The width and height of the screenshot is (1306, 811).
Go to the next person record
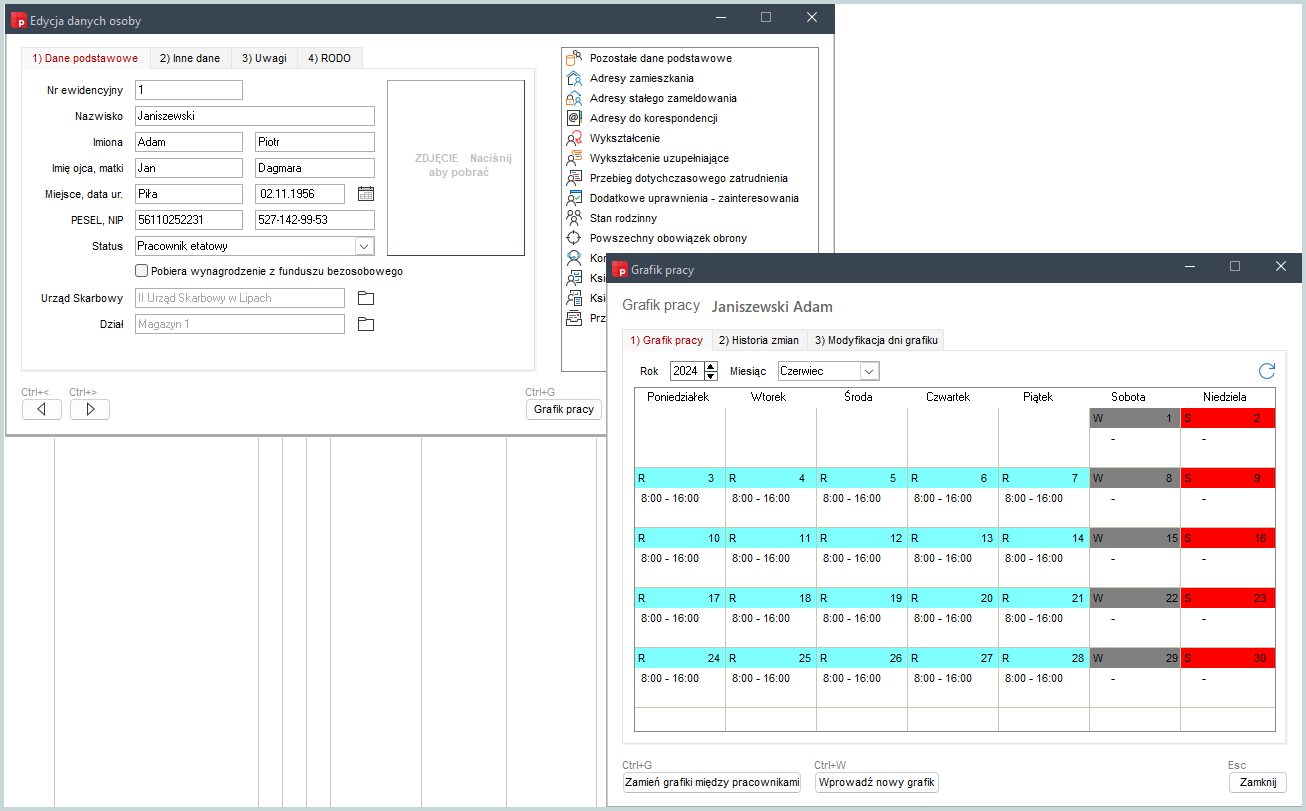click(90, 409)
